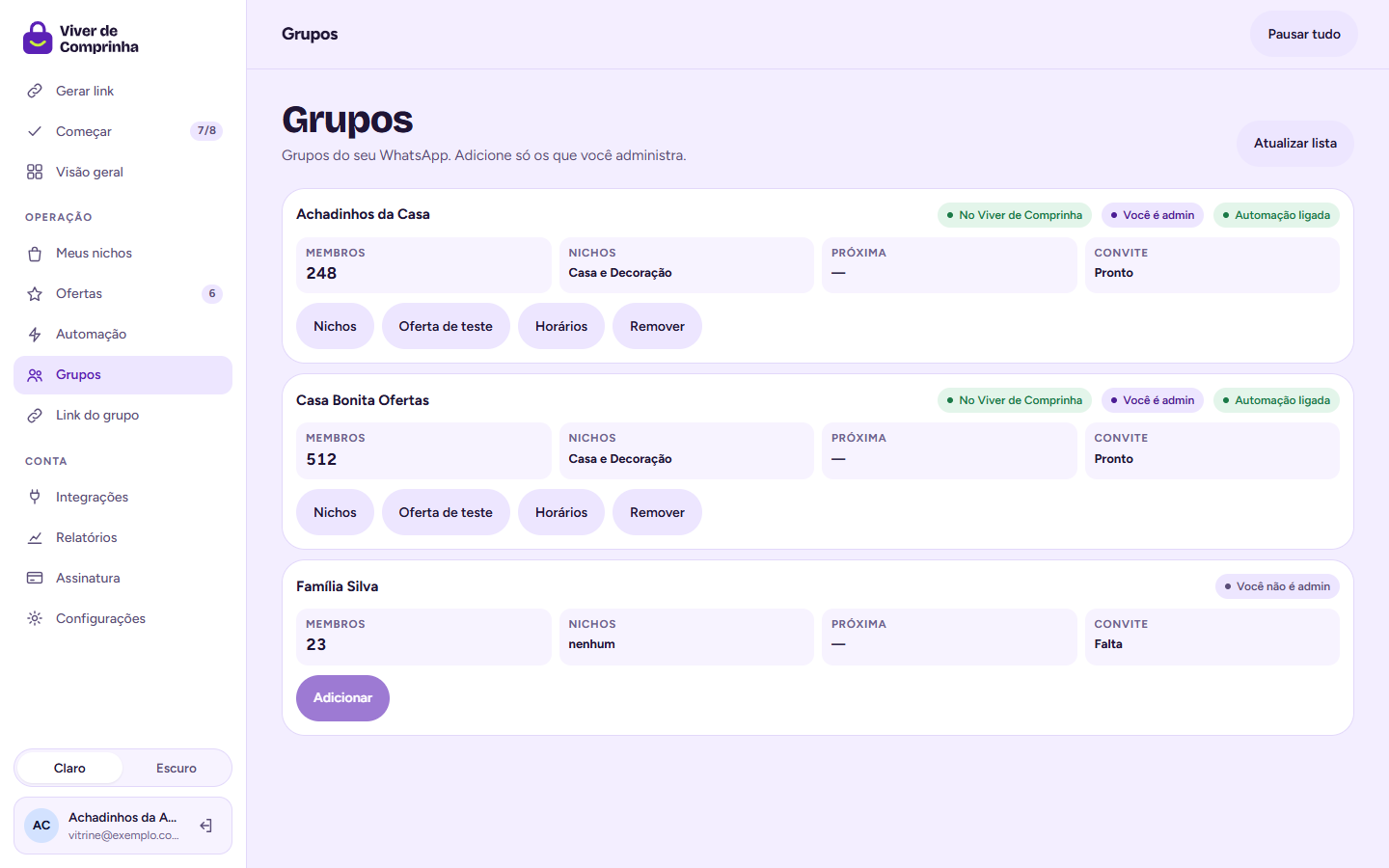Screen dimensions: 1389x868
Task: Click Automação ligada badge on Casa Bonita Ofertas
Action: click(1276, 400)
